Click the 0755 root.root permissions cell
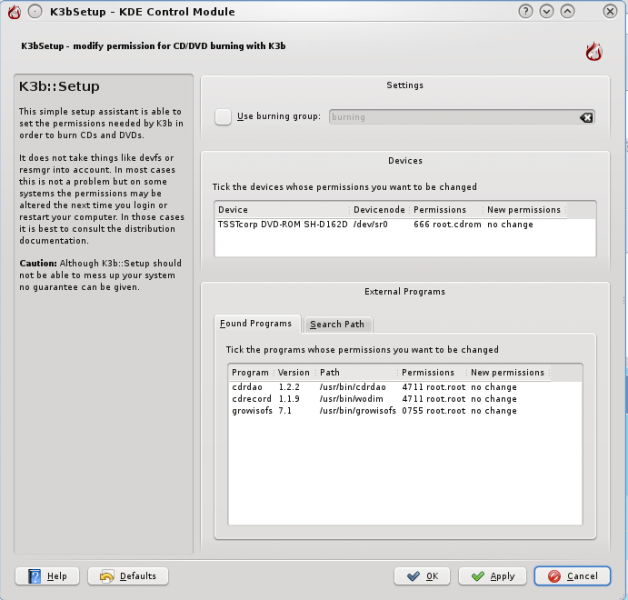 [434, 411]
